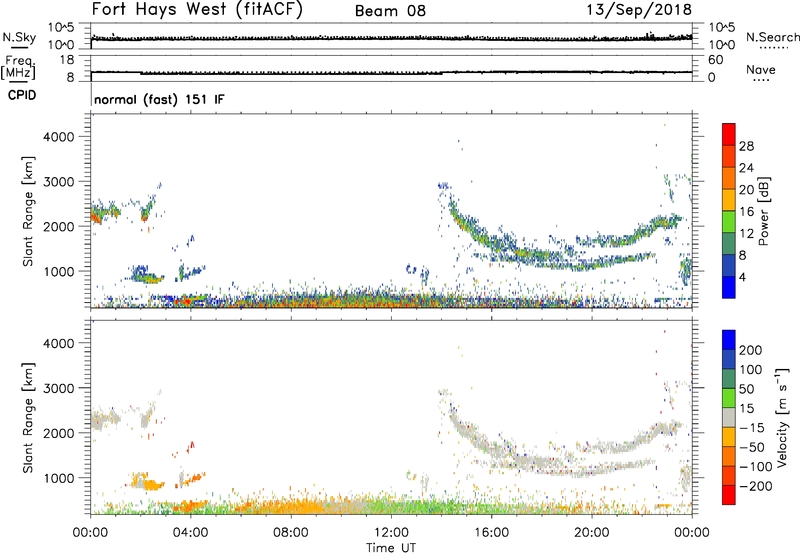Click the "28" label on the power colorbar
The height and width of the screenshot is (554, 800).
pyautogui.click(x=746, y=146)
